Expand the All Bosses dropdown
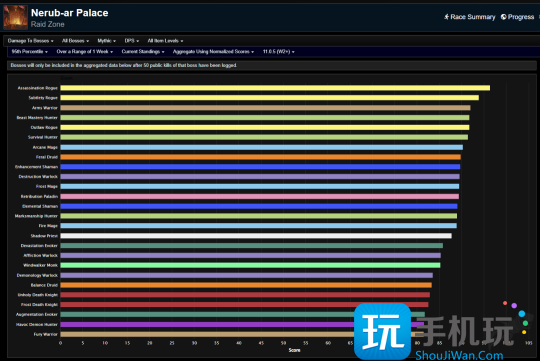Image resolution: width=540 pixels, height=361 pixels. click(x=75, y=41)
